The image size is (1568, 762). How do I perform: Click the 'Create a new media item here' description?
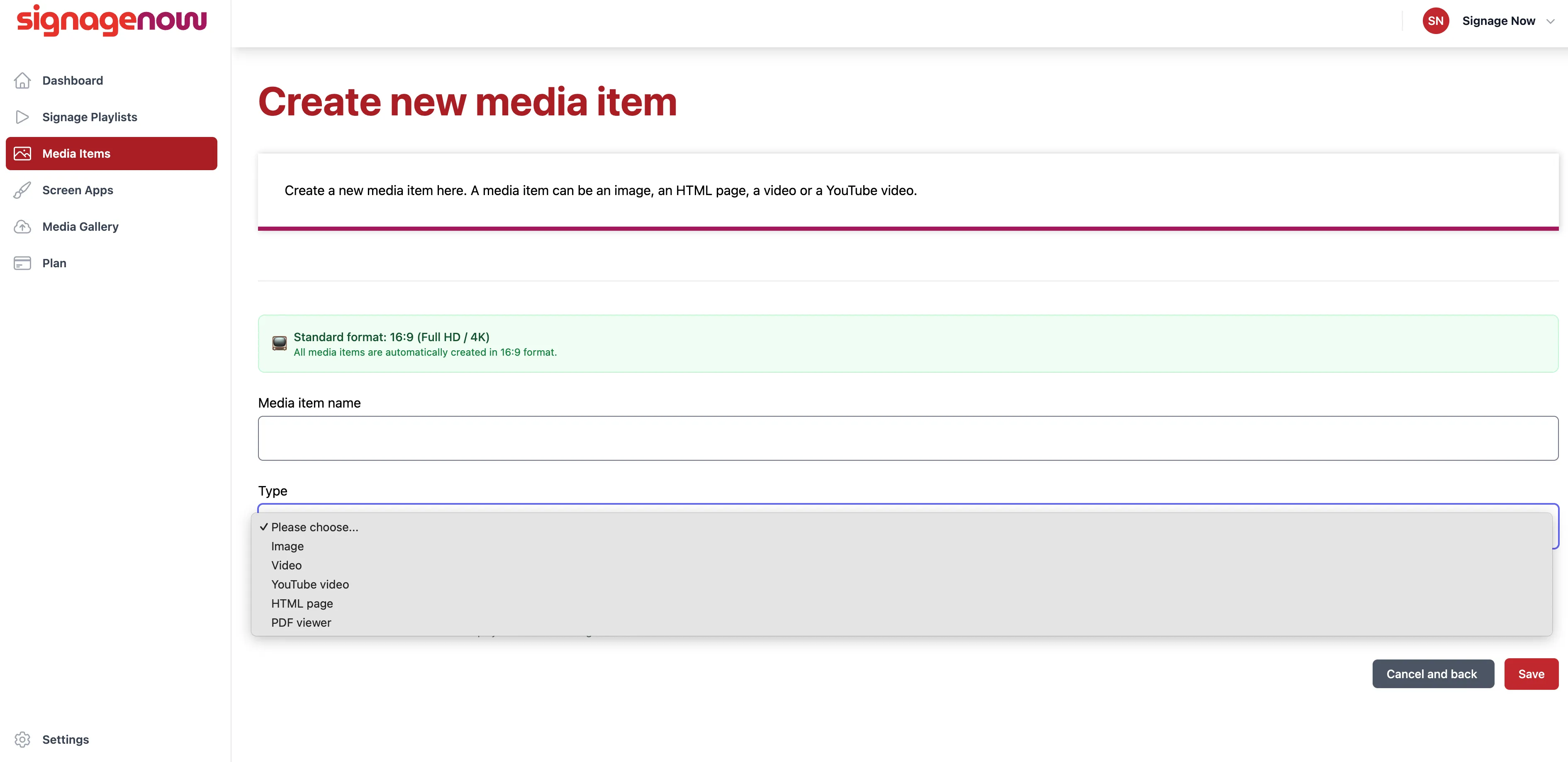(x=601, y=190)
